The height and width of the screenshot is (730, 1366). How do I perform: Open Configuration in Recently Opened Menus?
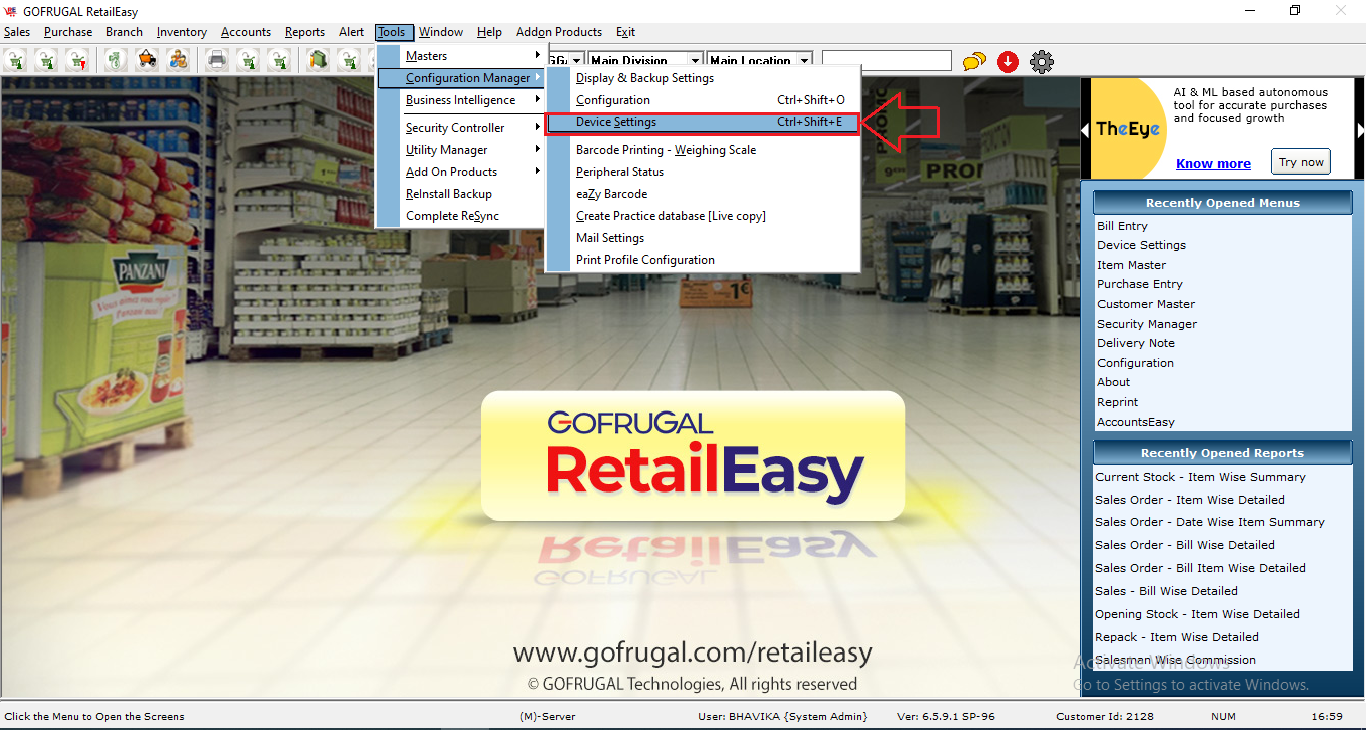pos(1135,363)
